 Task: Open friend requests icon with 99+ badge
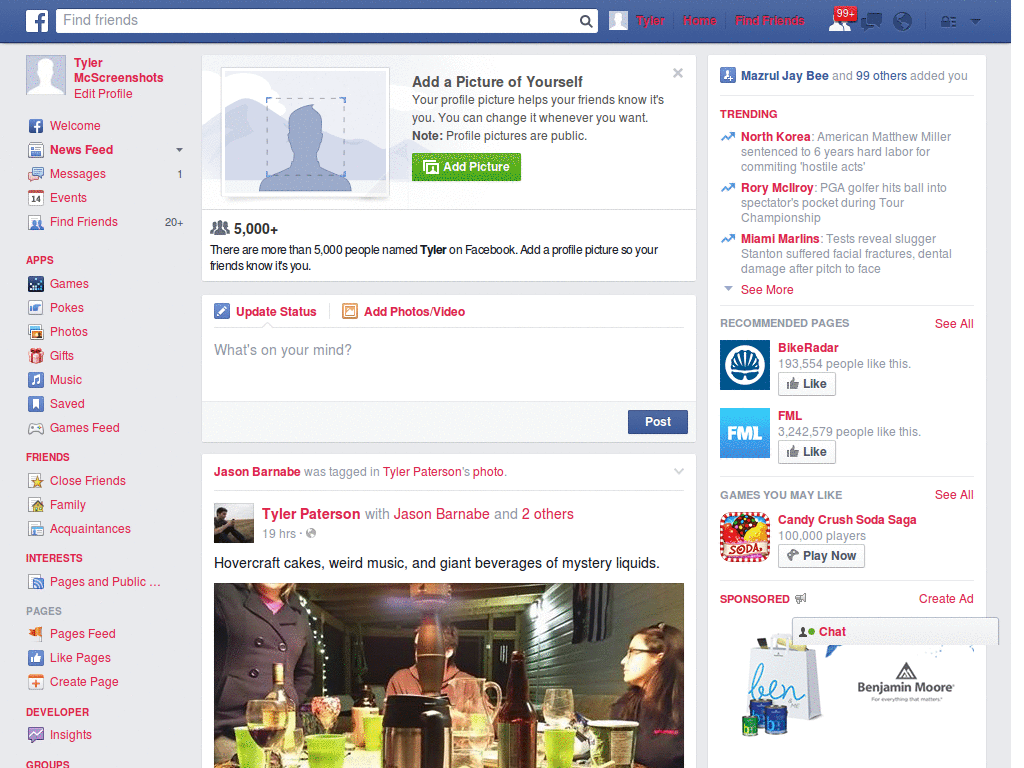click(841, 20)
